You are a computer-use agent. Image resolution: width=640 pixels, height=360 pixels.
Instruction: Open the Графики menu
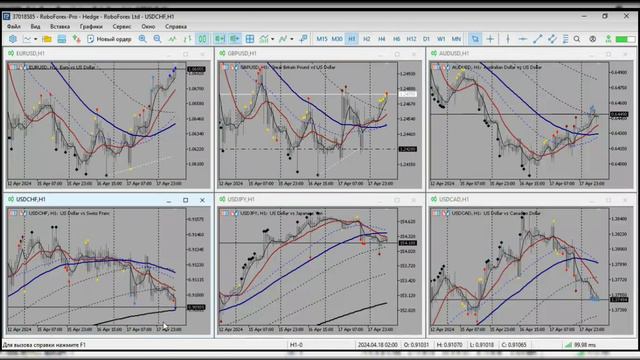pos(91,26)
